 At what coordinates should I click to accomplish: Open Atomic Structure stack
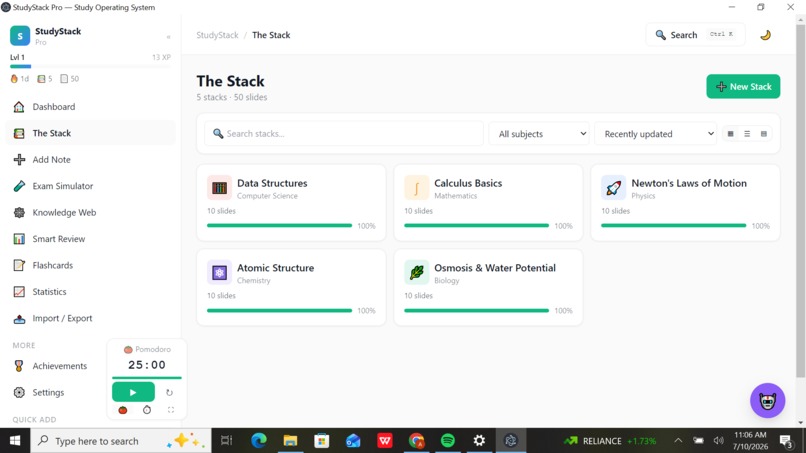pyautogui.click(x=291, y=287)
